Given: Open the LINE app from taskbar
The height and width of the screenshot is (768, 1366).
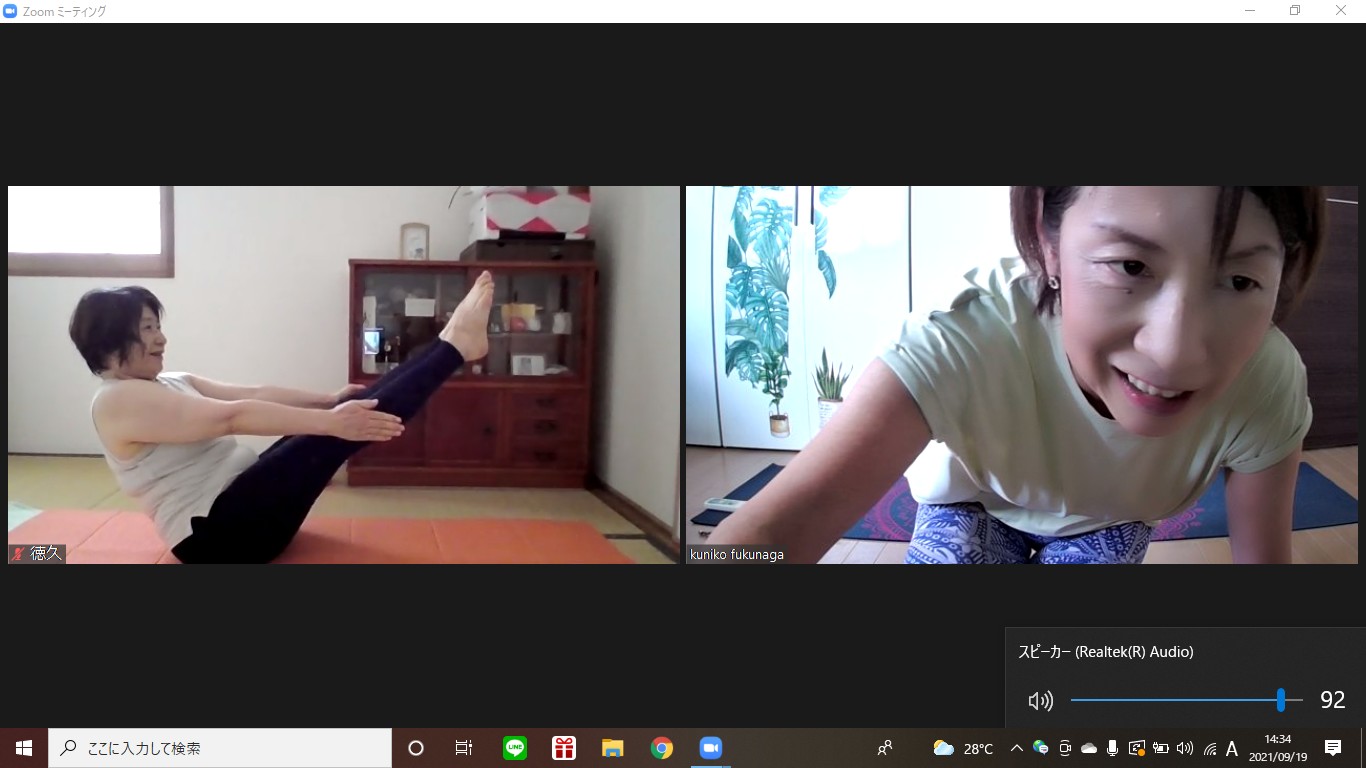Looking at the screenshot, I should click(515, 748).
